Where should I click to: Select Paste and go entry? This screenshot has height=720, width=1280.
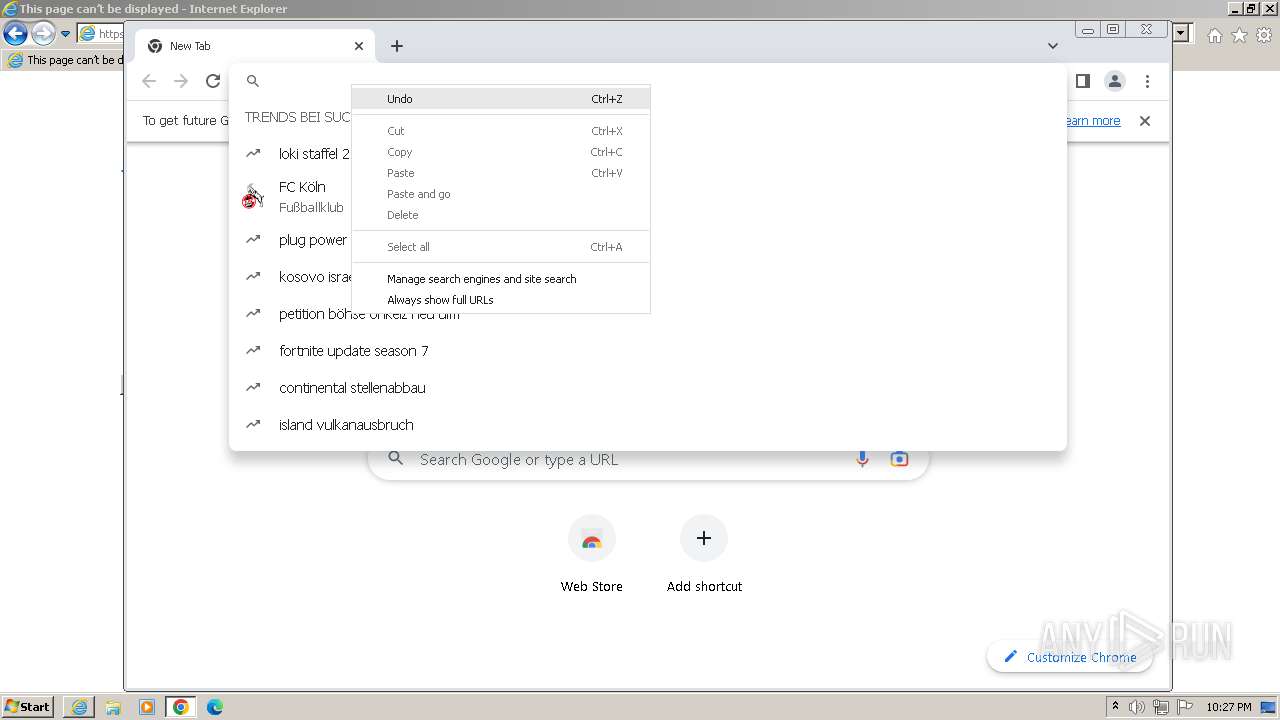pos(501,194)
